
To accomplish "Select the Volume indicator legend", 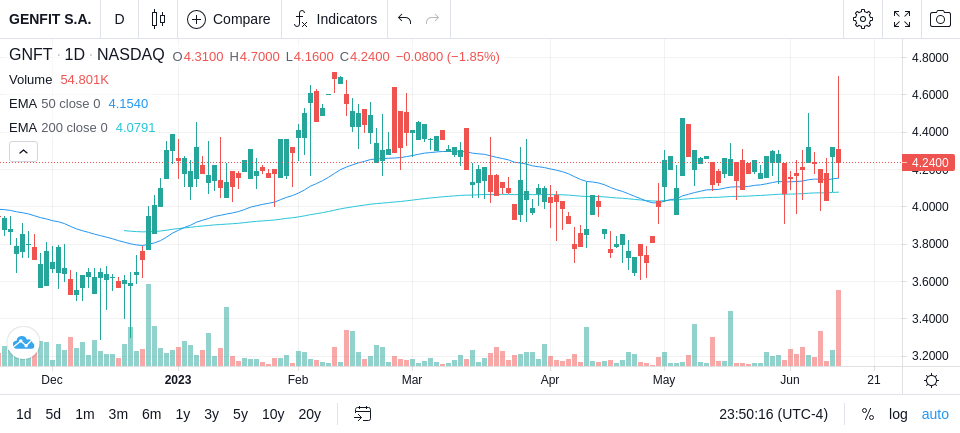I will [x=59, y=80].
